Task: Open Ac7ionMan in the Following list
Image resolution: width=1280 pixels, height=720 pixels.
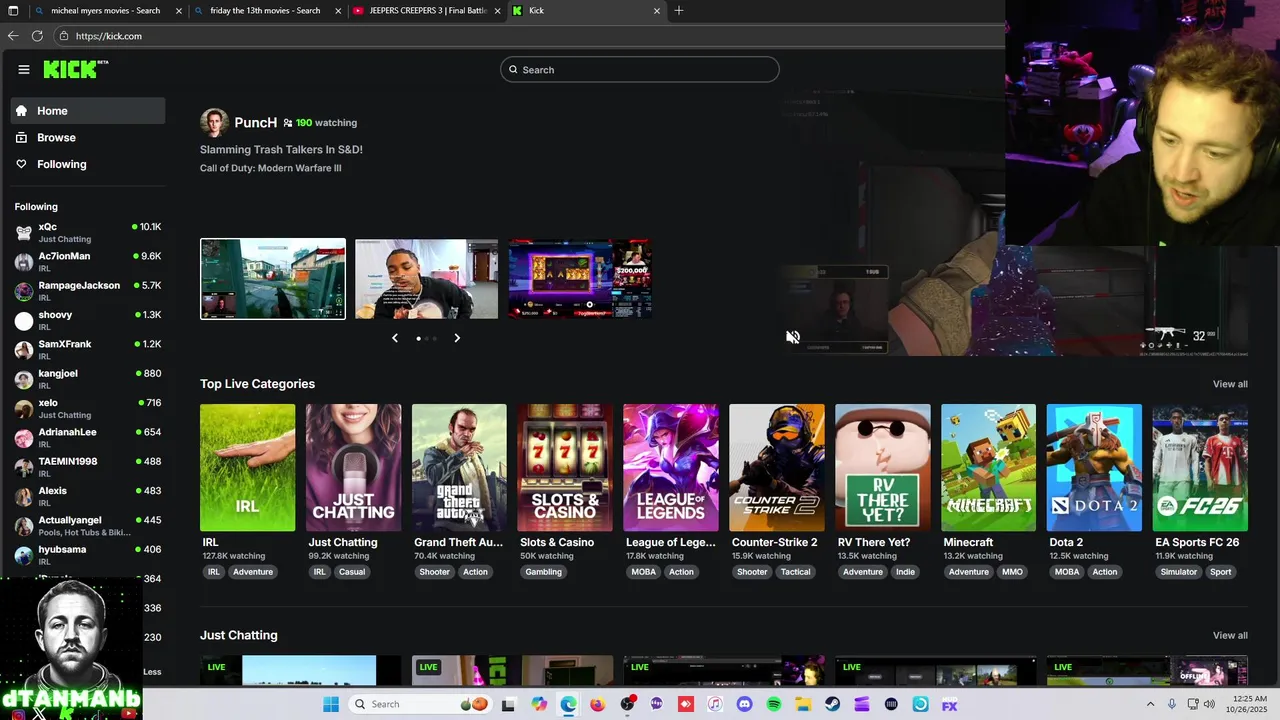Action: (x=88, y=262)
